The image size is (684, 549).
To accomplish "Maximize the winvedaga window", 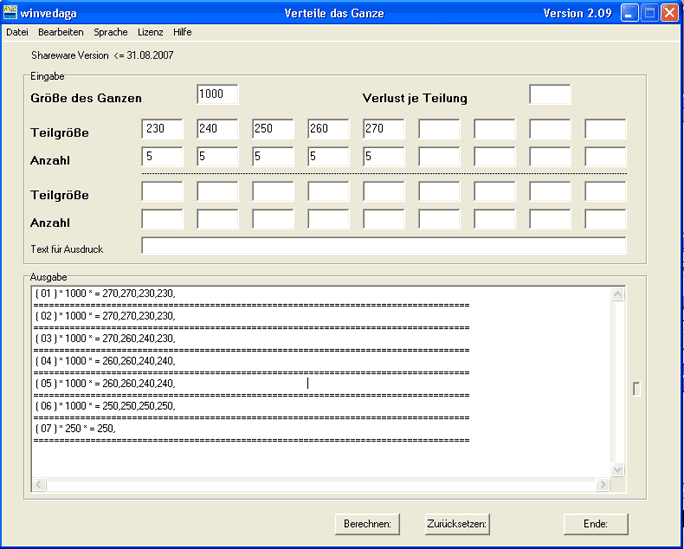I will [x=649, y=13].
